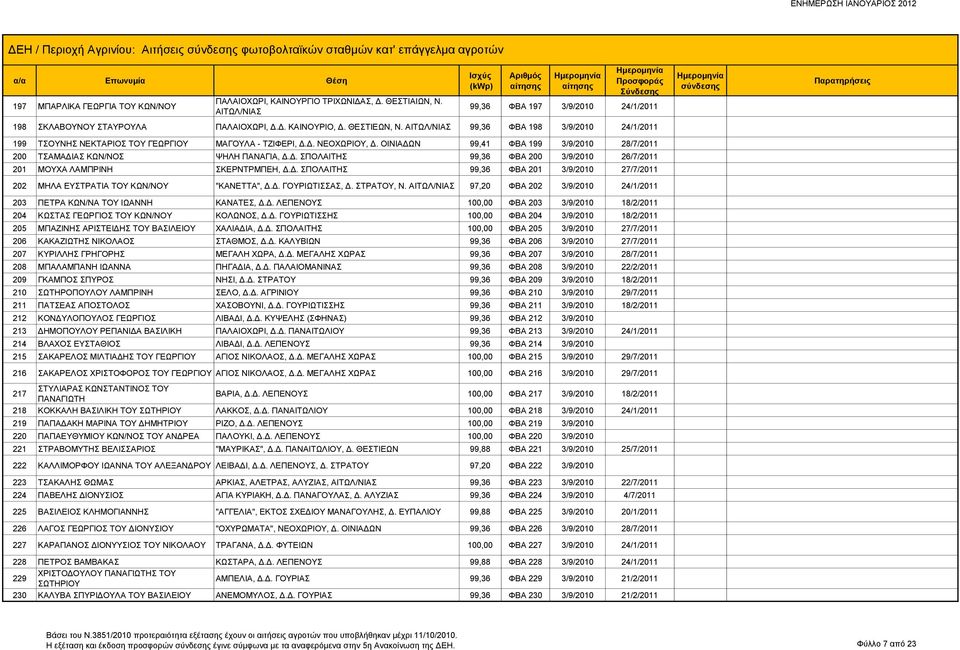Select name 'ΚΑΛΥΒΑ ΣΠΥΡΙΔΟΥΛΑ ΤΟΥ ΒΑΣΙΛΕΙΟΥ'
Screen dimensions: 960x650
click(114, 596)
